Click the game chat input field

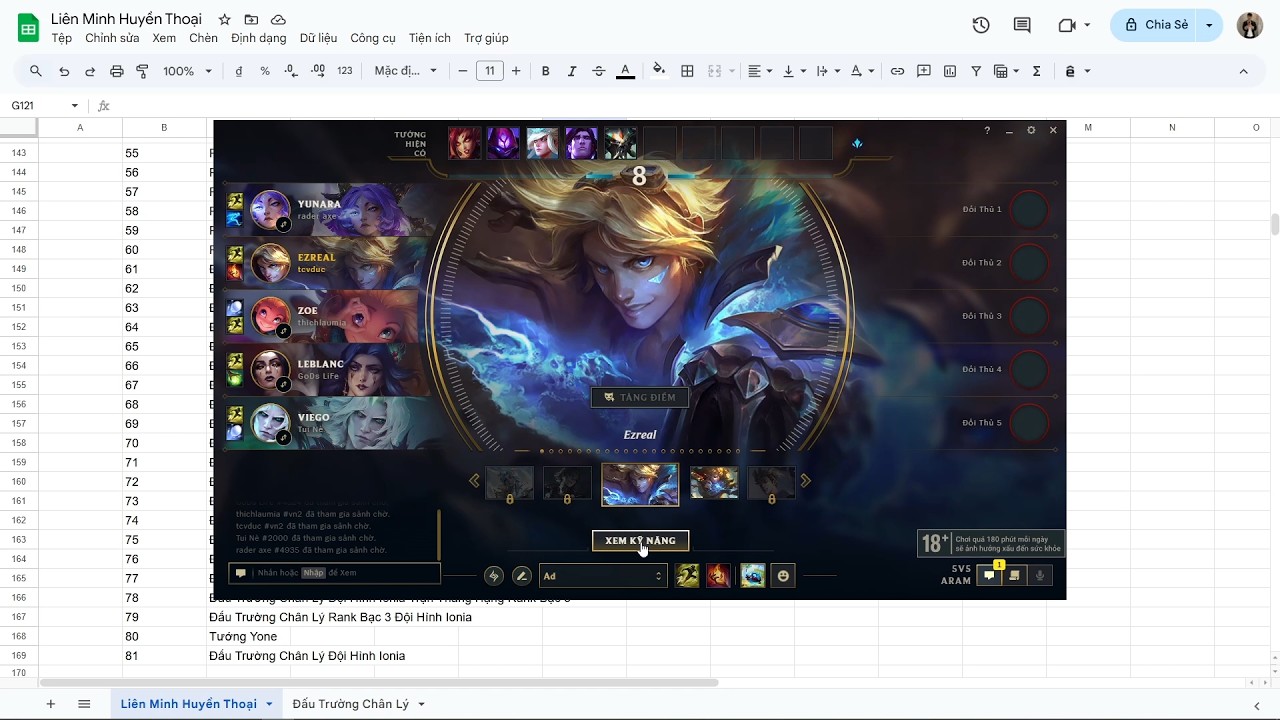click(335, 573)
